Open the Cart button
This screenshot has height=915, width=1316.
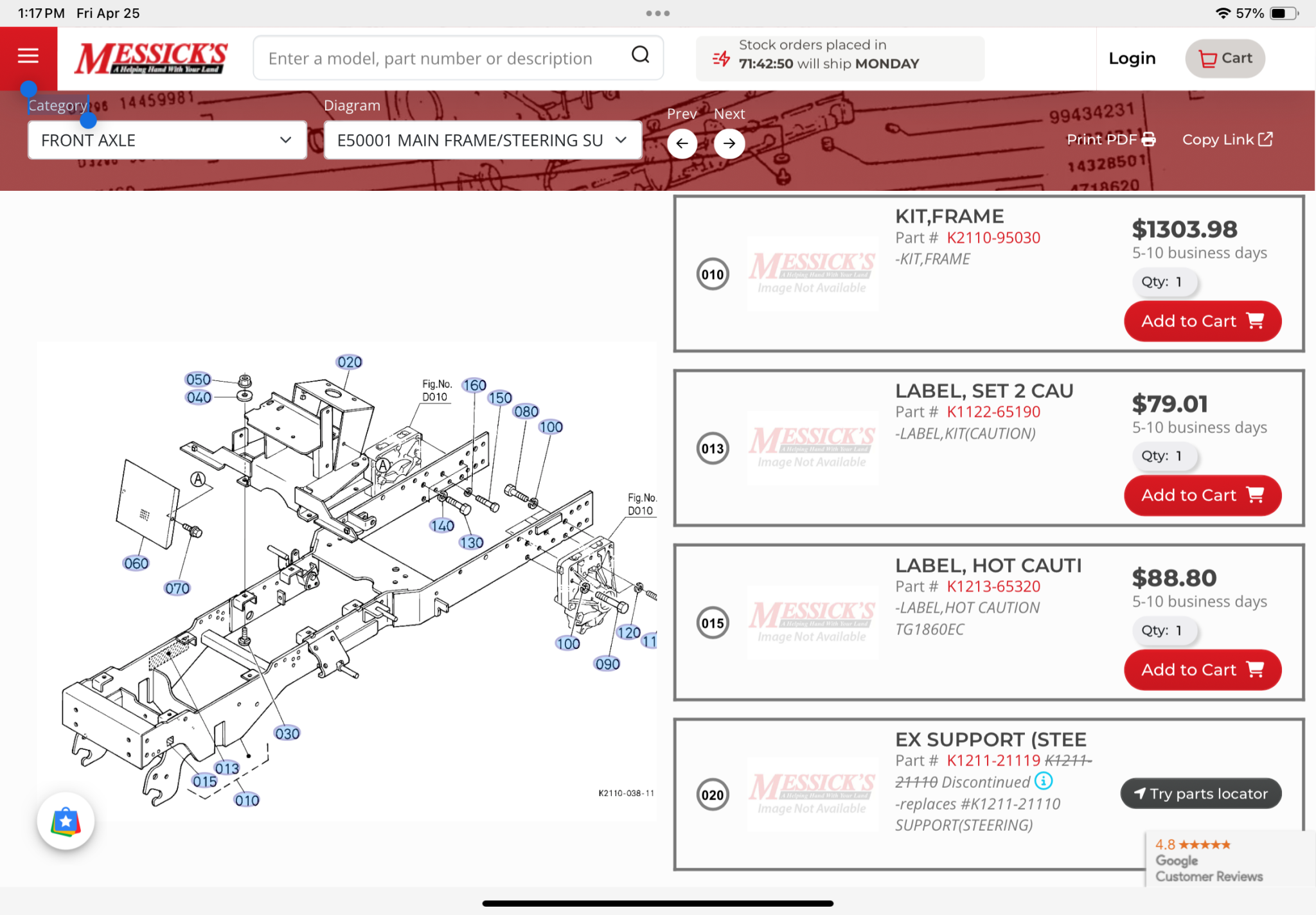(1225, 58)
